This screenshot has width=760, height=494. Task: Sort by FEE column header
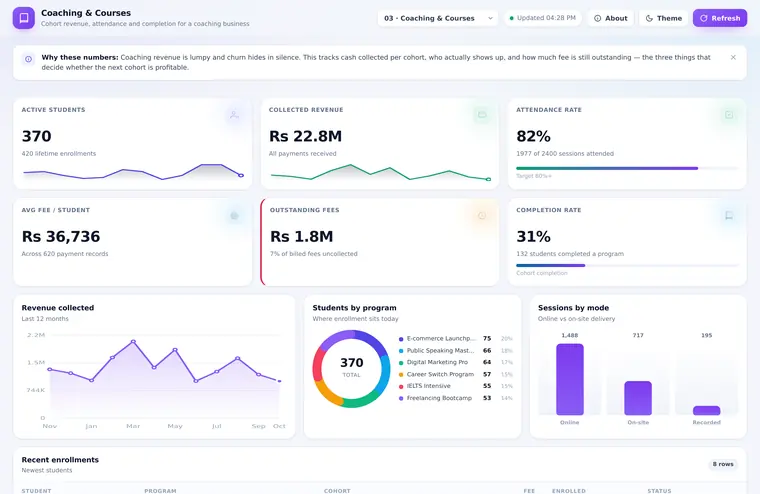point(529,491)
